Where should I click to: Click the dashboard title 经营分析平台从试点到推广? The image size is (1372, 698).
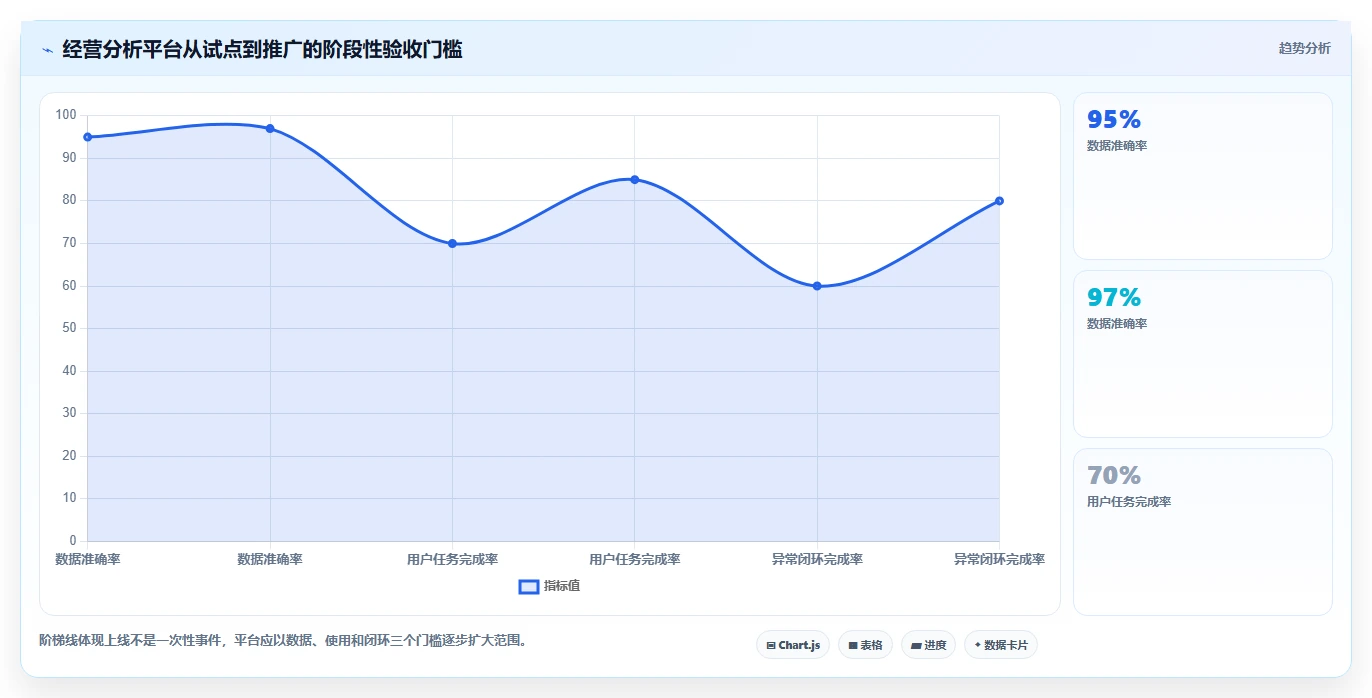(262, 49)
